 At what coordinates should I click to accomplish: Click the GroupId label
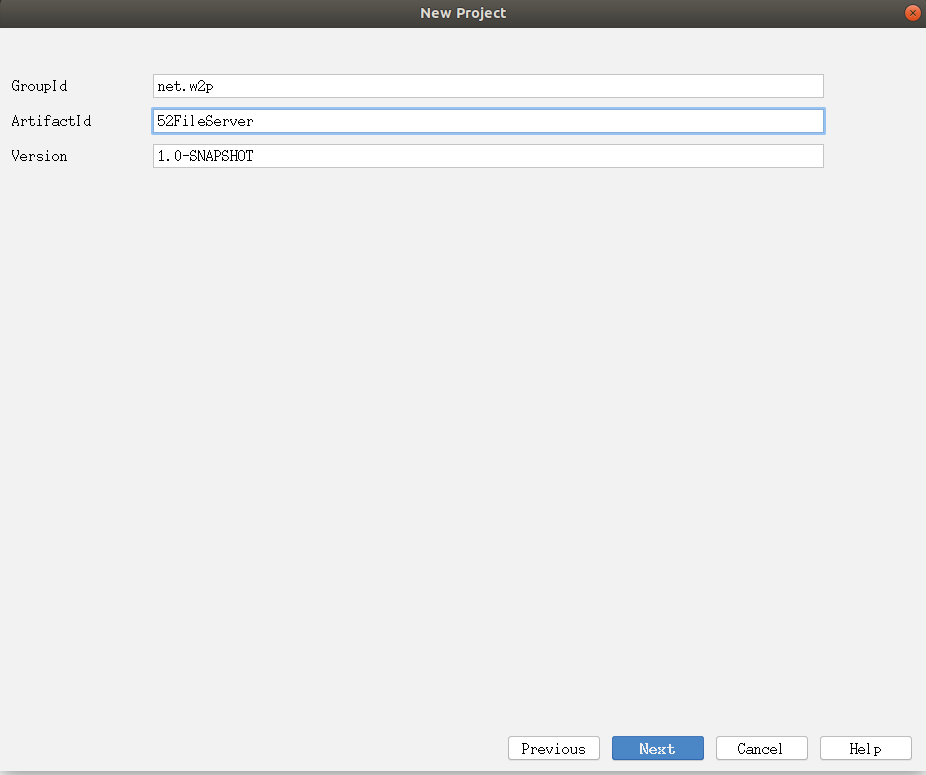(38, 86)
